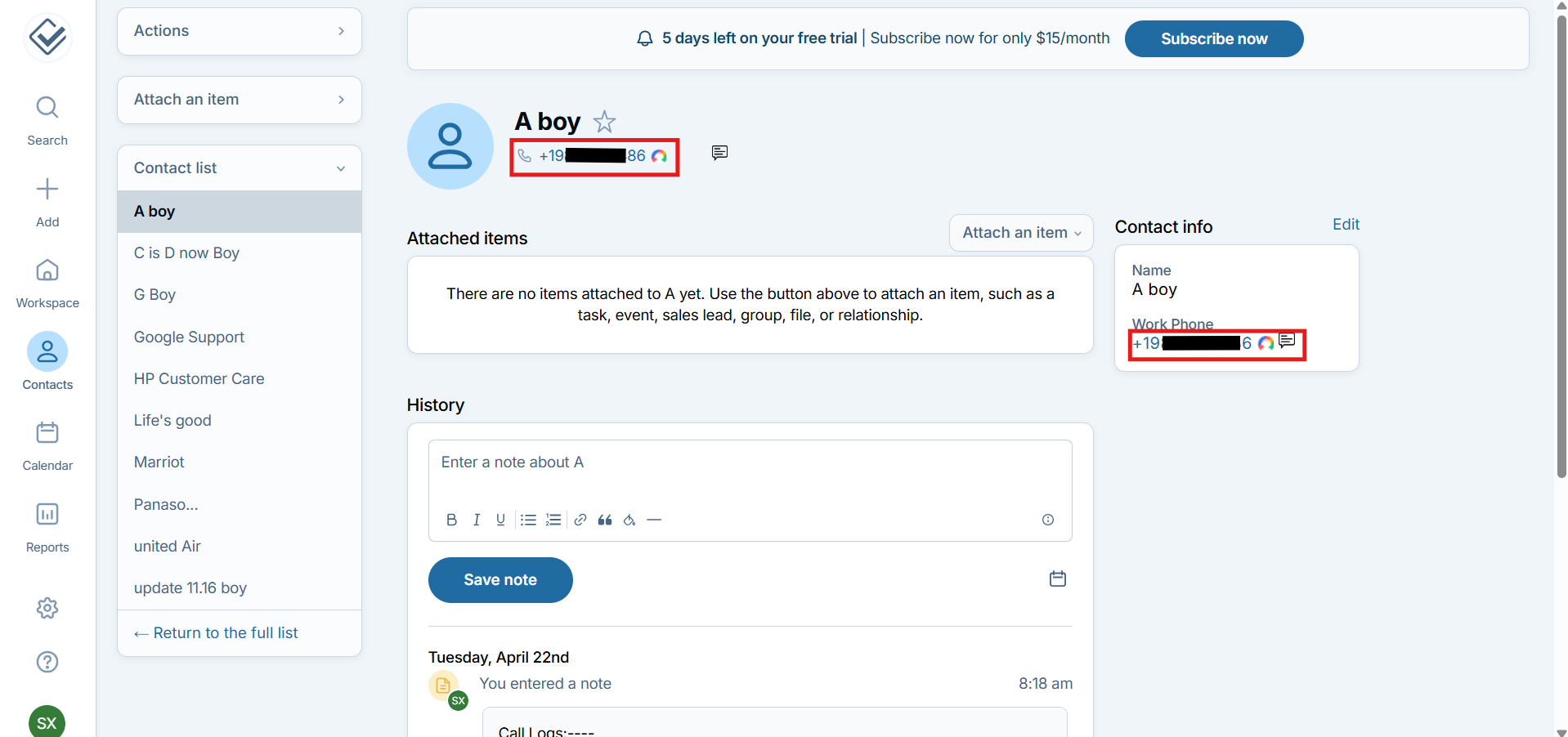This screenshot has height=737, width=1568.
Task: Click the 8:18 am history timestamp
Action: tap(1046, 684)
